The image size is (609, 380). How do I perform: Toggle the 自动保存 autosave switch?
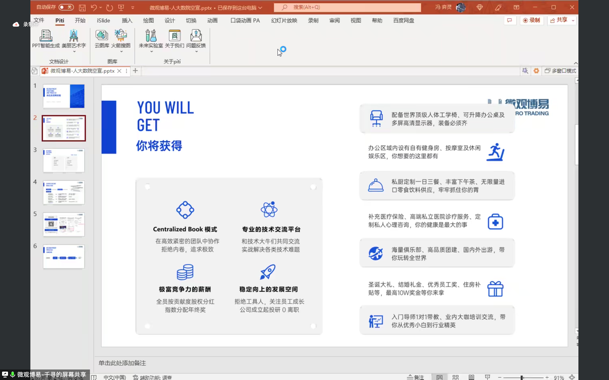pyautogui.click(x=66, y=7)
